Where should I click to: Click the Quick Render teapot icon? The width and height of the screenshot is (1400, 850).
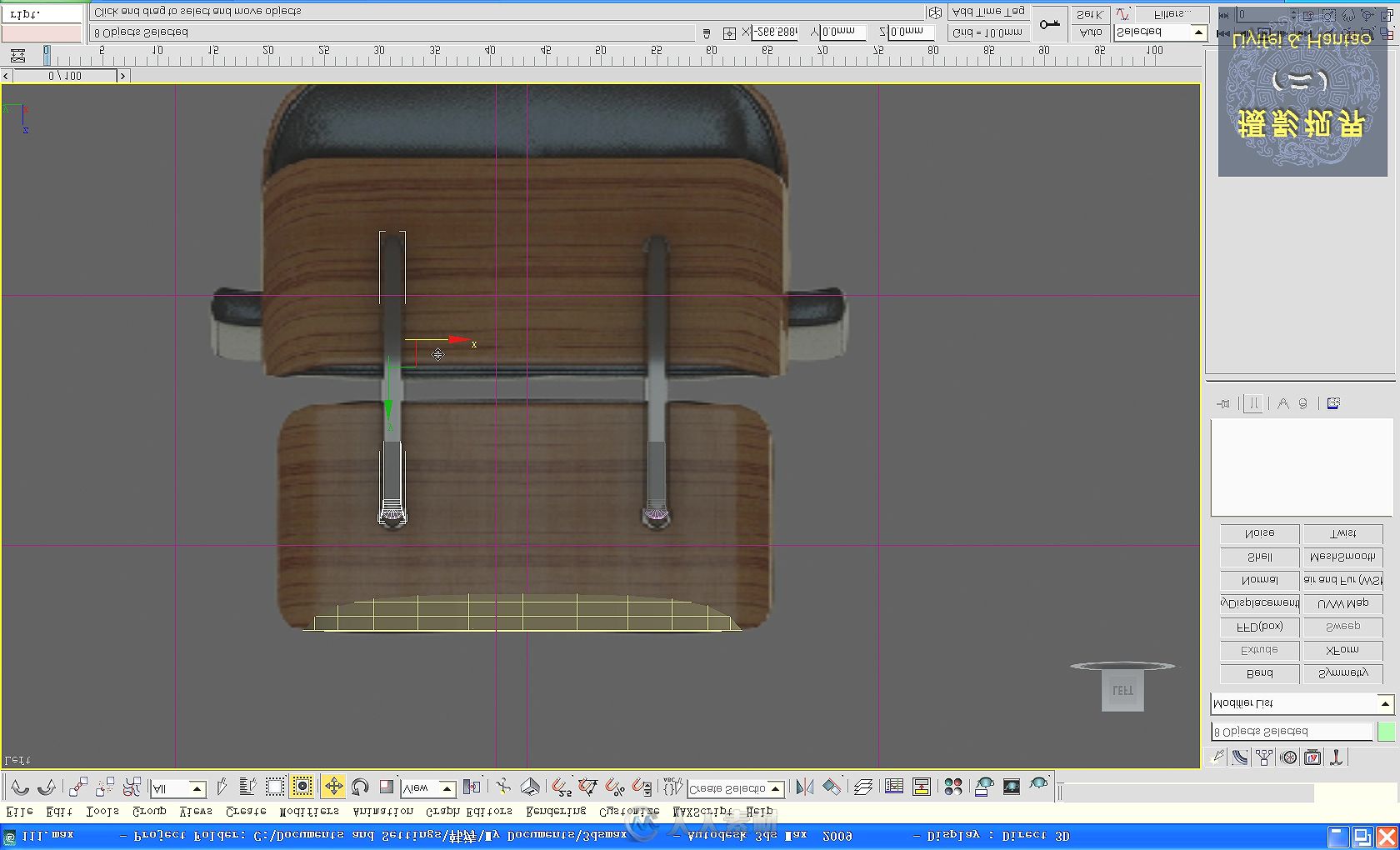[1038, 785]
